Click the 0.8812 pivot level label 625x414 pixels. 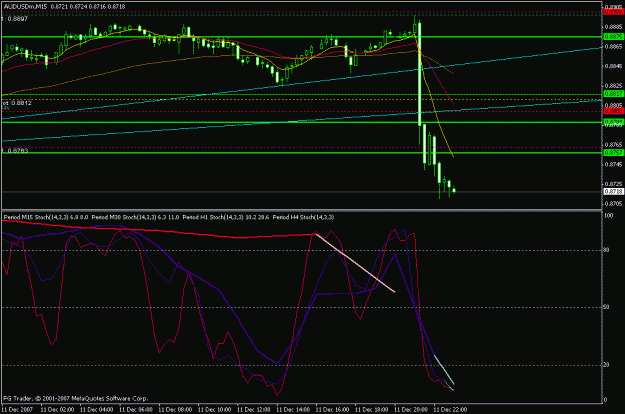[17, 103]
